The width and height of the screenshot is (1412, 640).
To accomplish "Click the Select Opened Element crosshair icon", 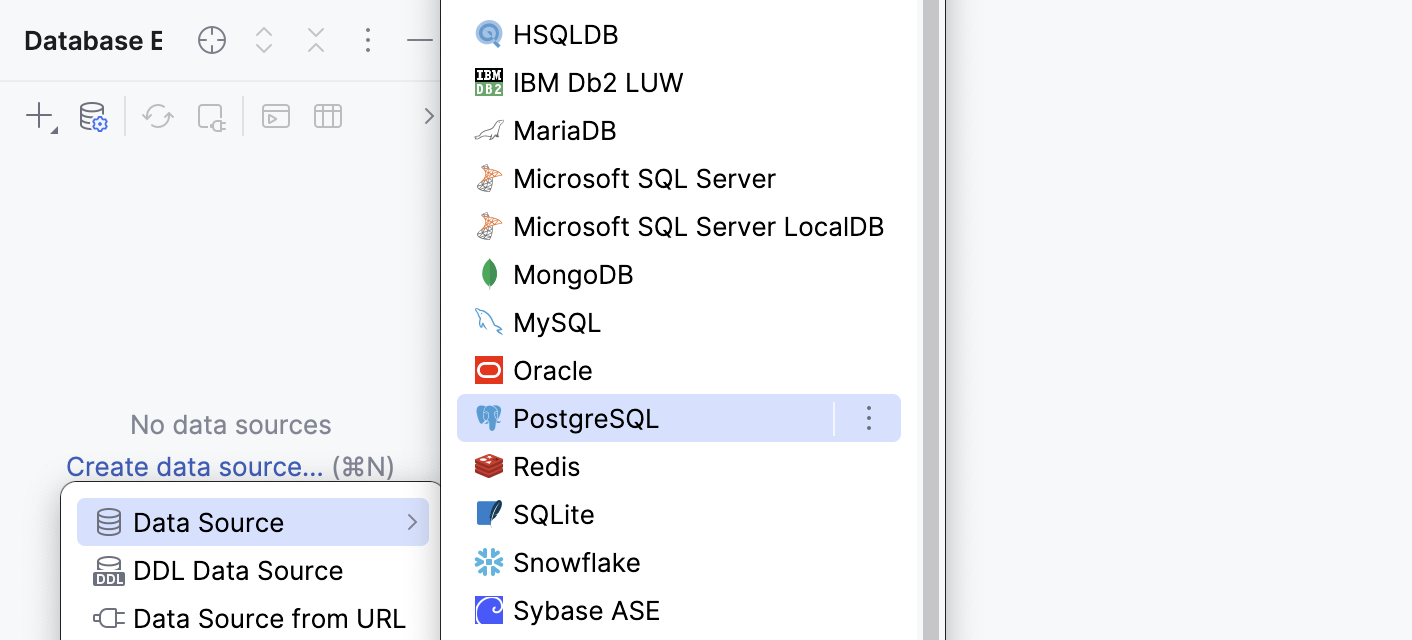I will (x=211, y=40).
